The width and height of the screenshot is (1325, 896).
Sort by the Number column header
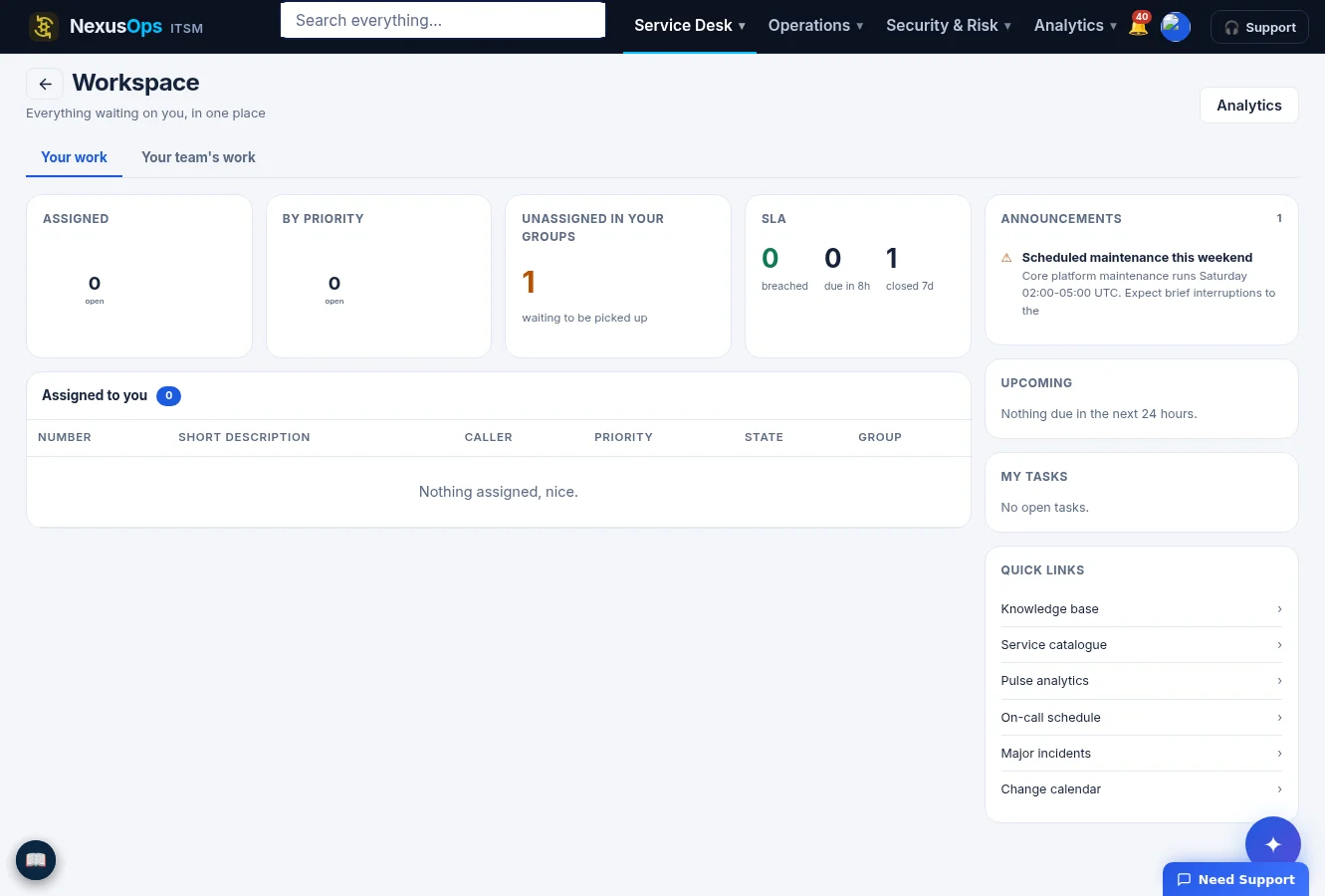pos(65,437)
